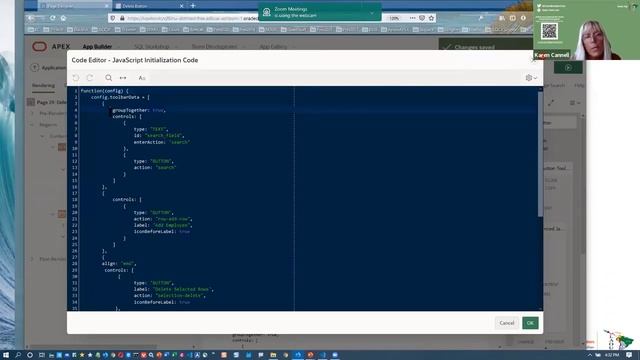Go to browser home page
This screenshot has width=640, height=360.
point(63,18)
